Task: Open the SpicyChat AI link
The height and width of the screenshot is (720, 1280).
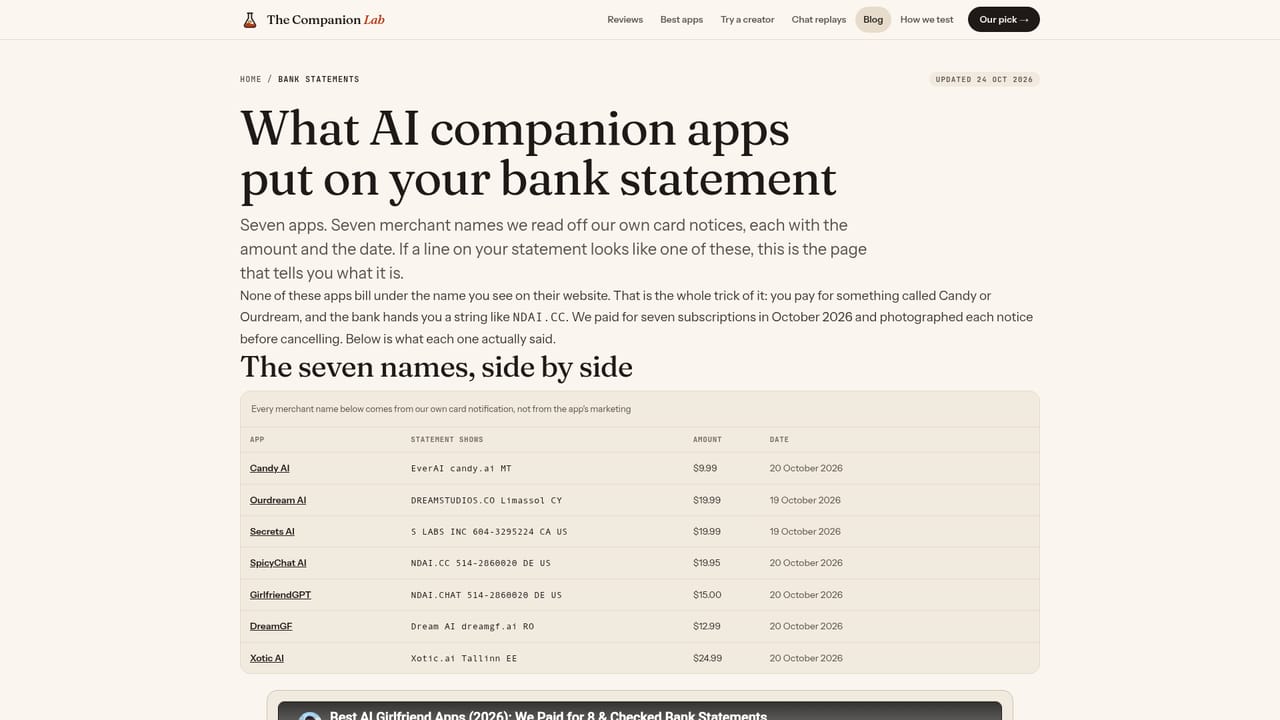Action: pyautogui.click(x=278, y=563)
